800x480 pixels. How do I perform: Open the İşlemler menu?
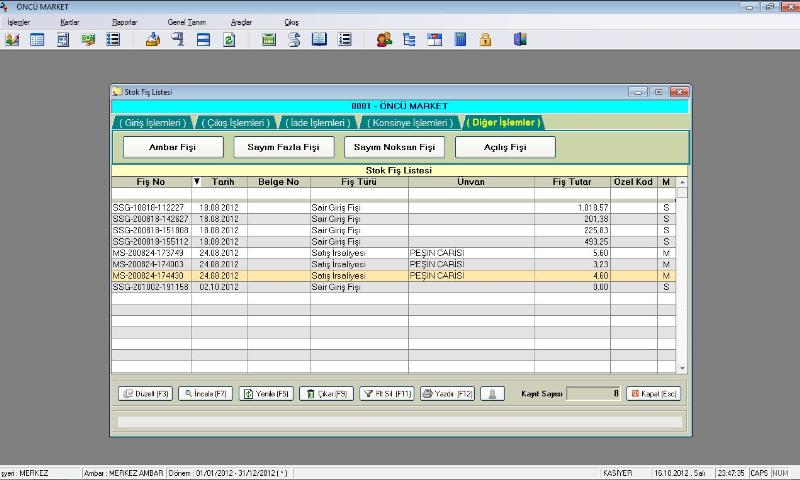(19, 22)
